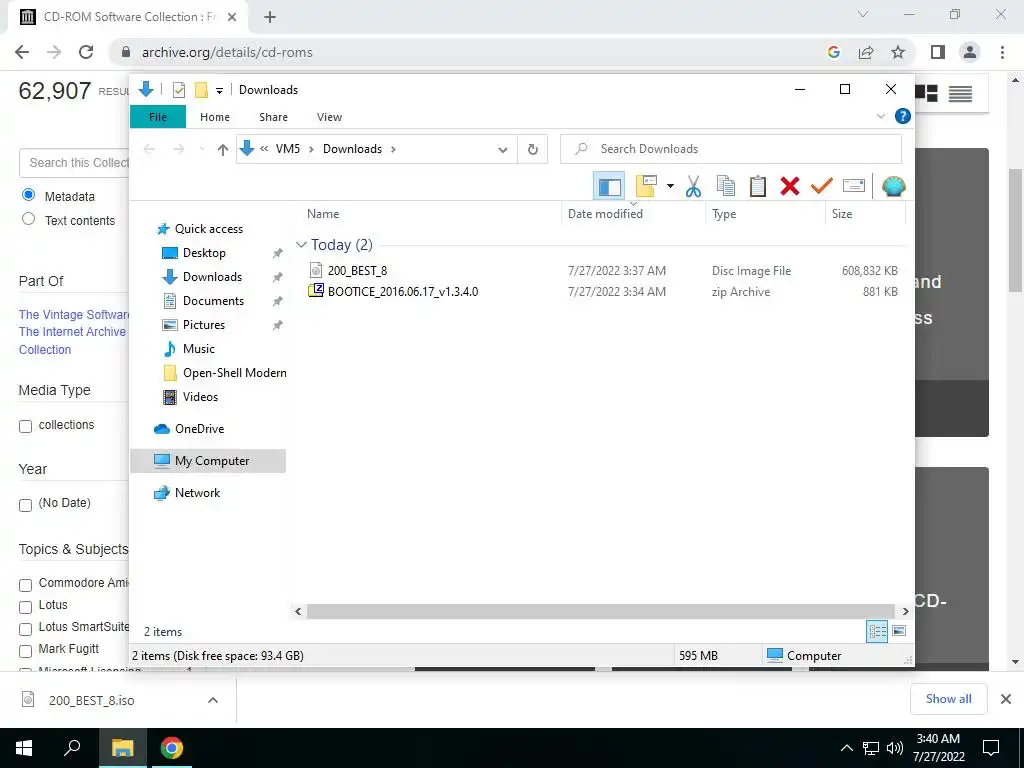Click the Rename icon in Explorer toolbar
The height and width of the screenshot is (768, 1024).
[854, 187]
